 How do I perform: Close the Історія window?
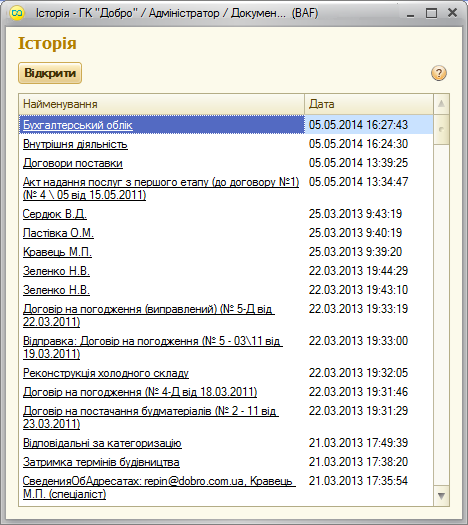[x=452, y=13]
